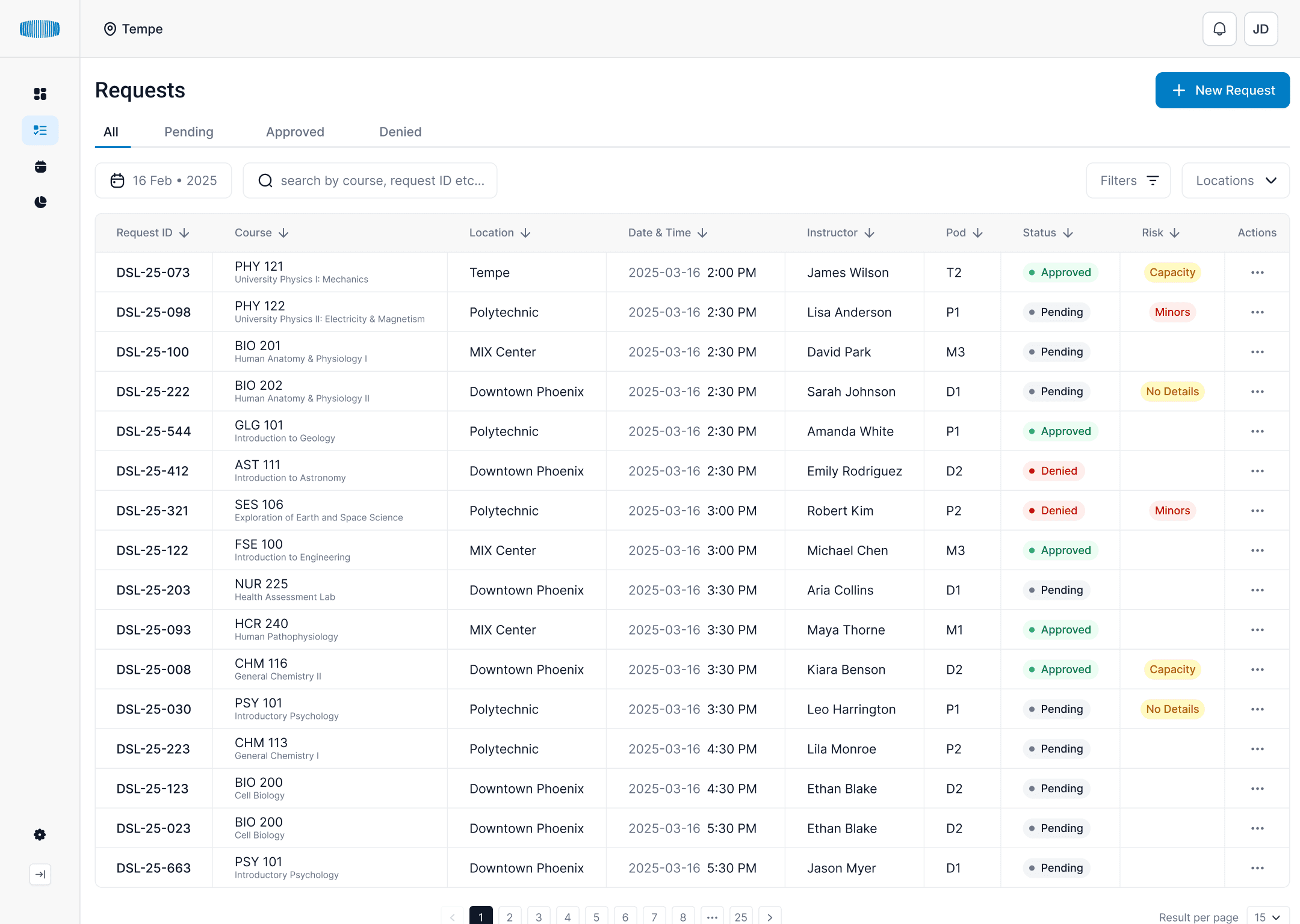The height and width of the screenshot is (924, 1300).
Task: Open the pie chart reports icon
Action: 40,202
